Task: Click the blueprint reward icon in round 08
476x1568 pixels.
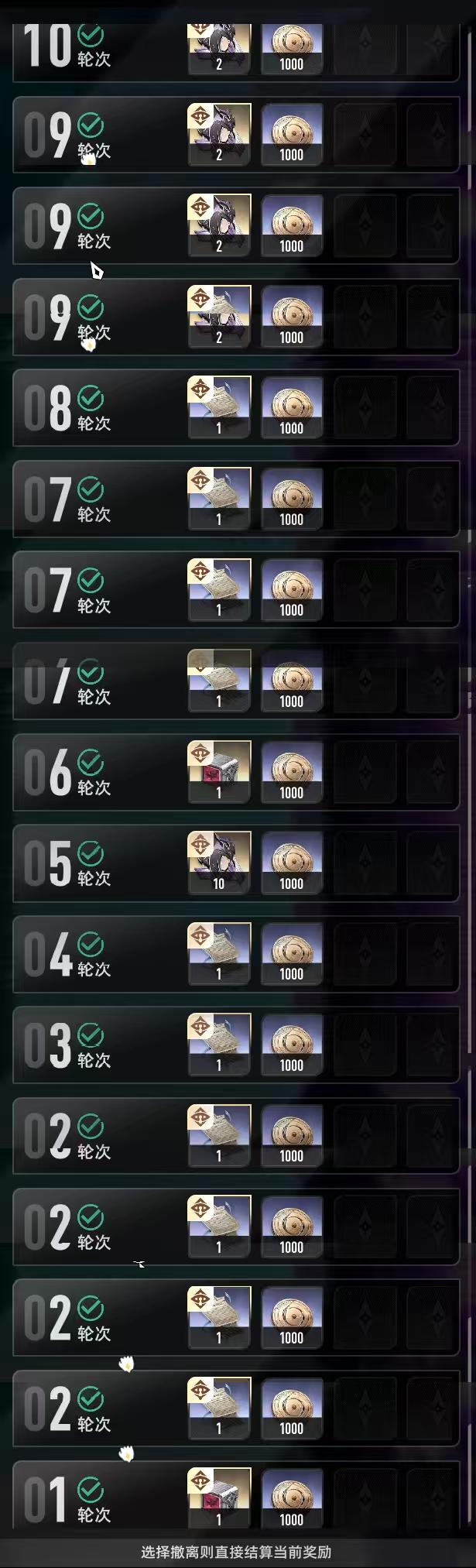Action: (x=219, y=408)
